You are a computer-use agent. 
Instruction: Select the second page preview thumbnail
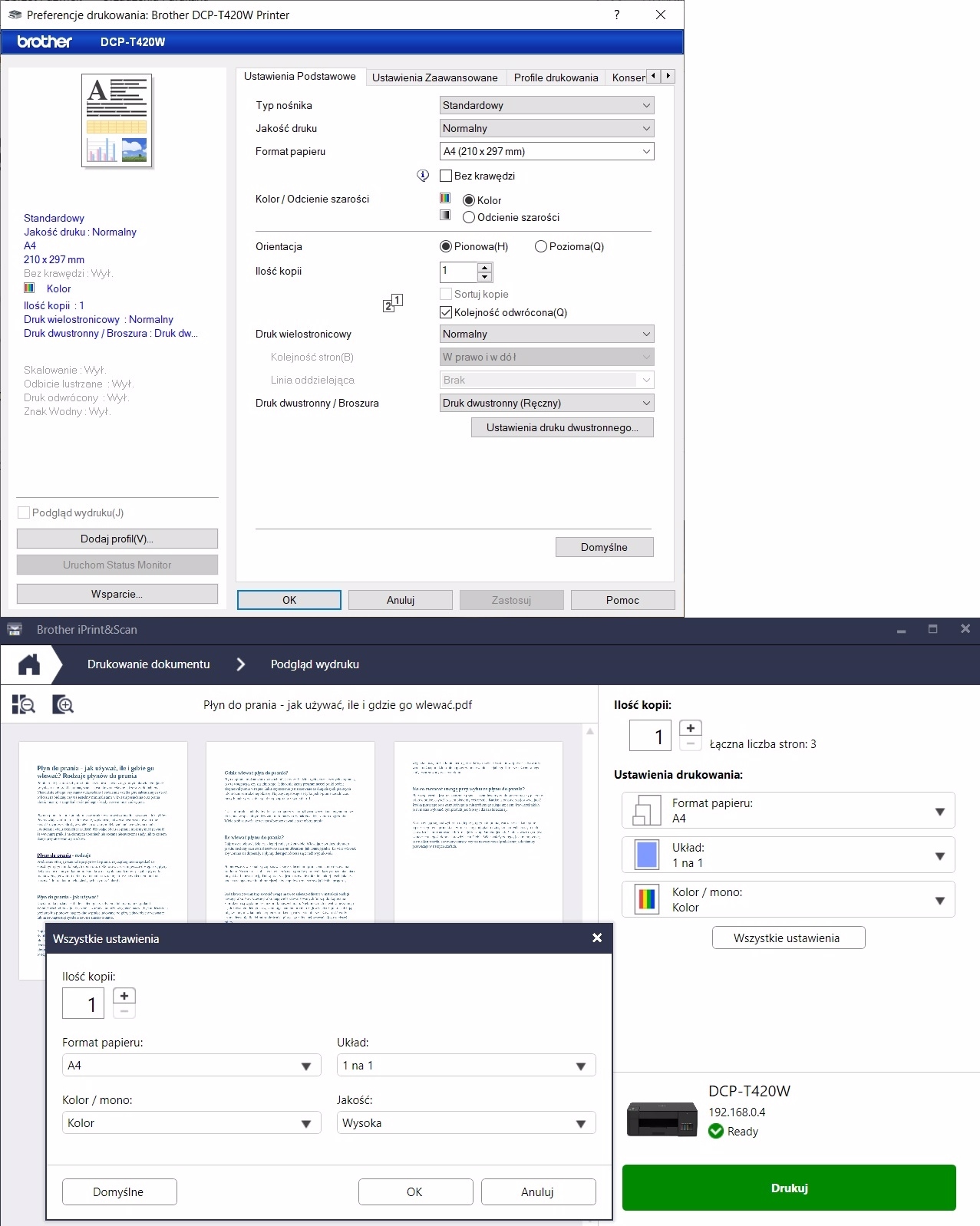[290, 832]
